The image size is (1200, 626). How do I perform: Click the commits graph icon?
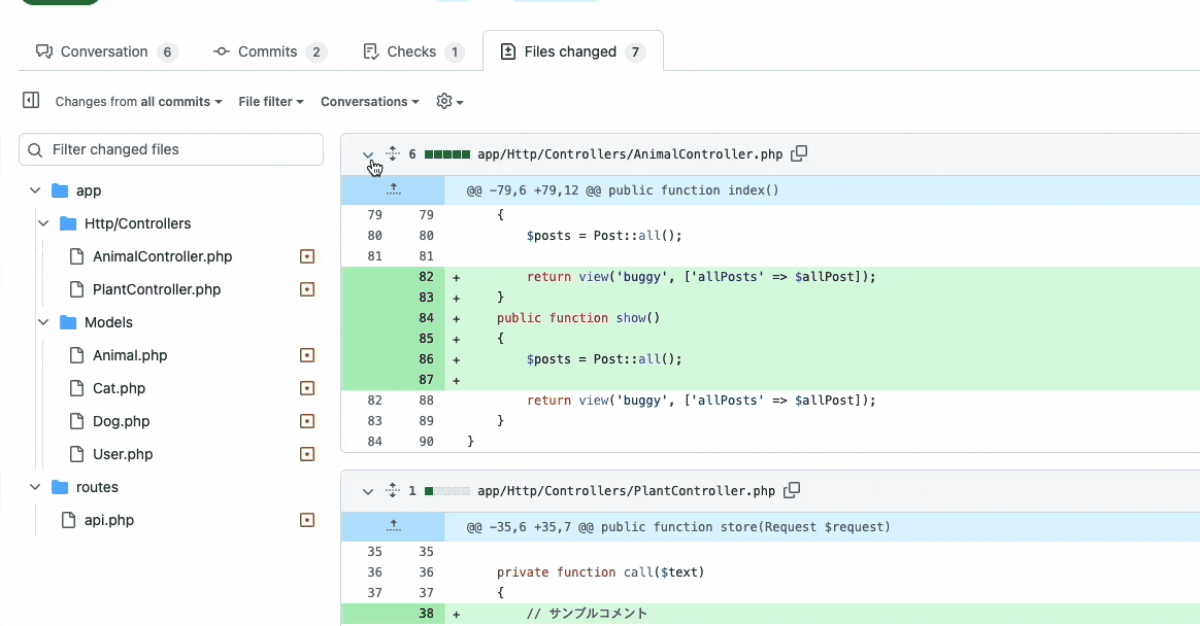pyautogui.click(x=221, y=52)
